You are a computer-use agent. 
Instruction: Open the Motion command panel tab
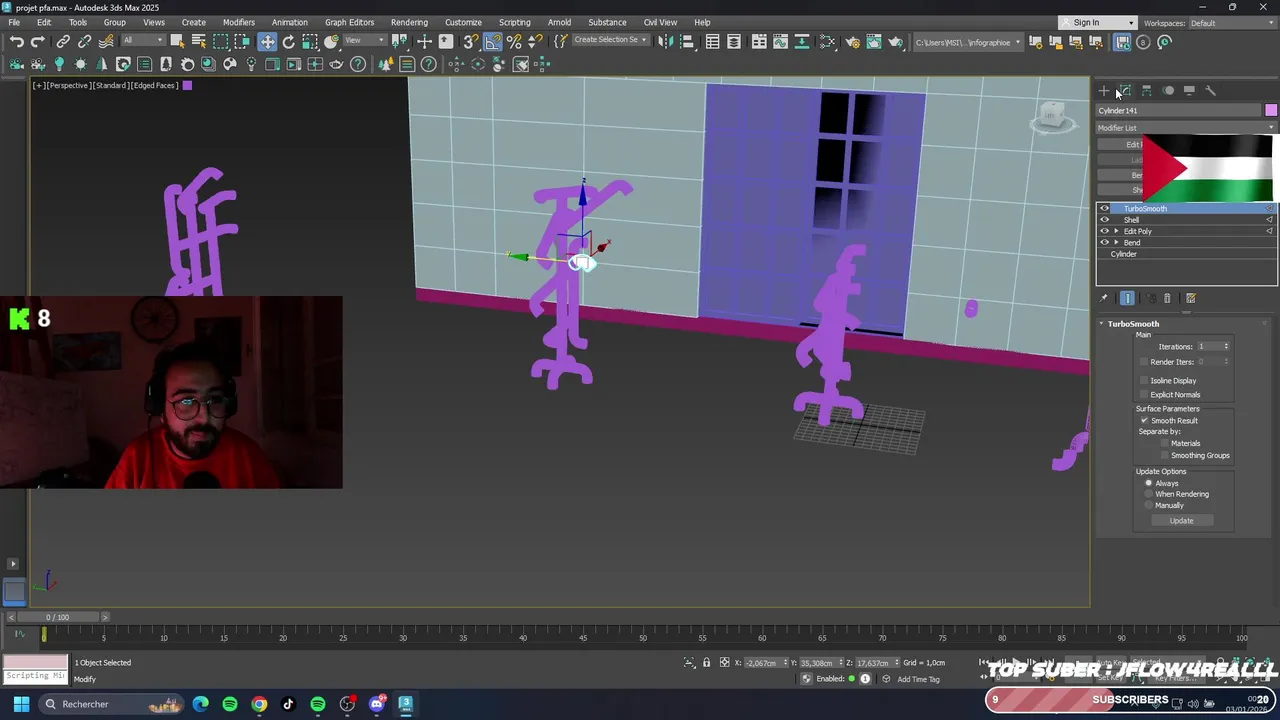pos(1168,91)
